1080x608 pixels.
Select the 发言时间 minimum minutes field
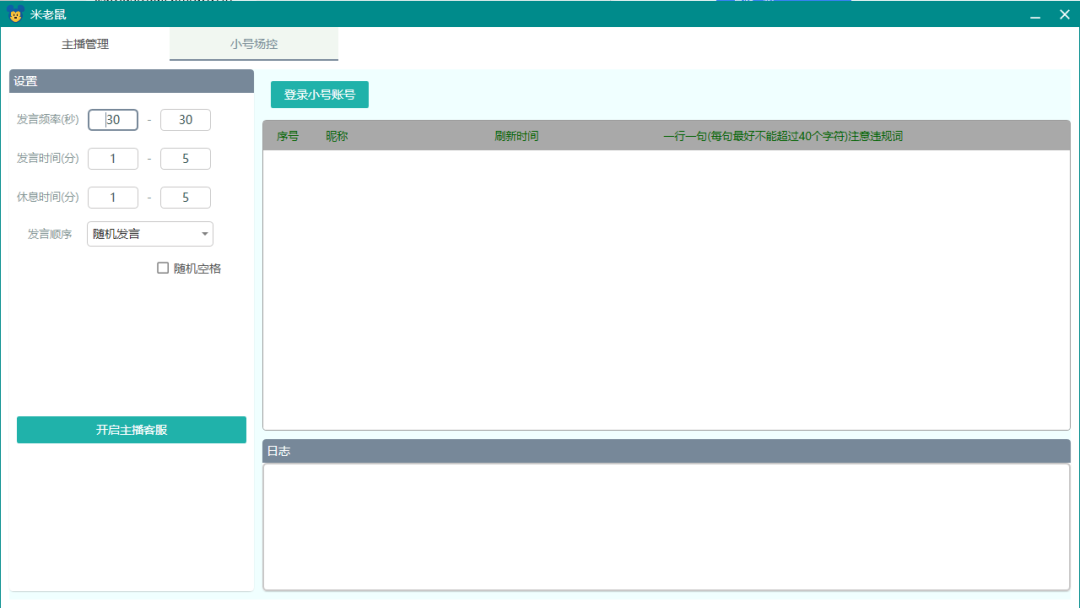pos(113,159)
